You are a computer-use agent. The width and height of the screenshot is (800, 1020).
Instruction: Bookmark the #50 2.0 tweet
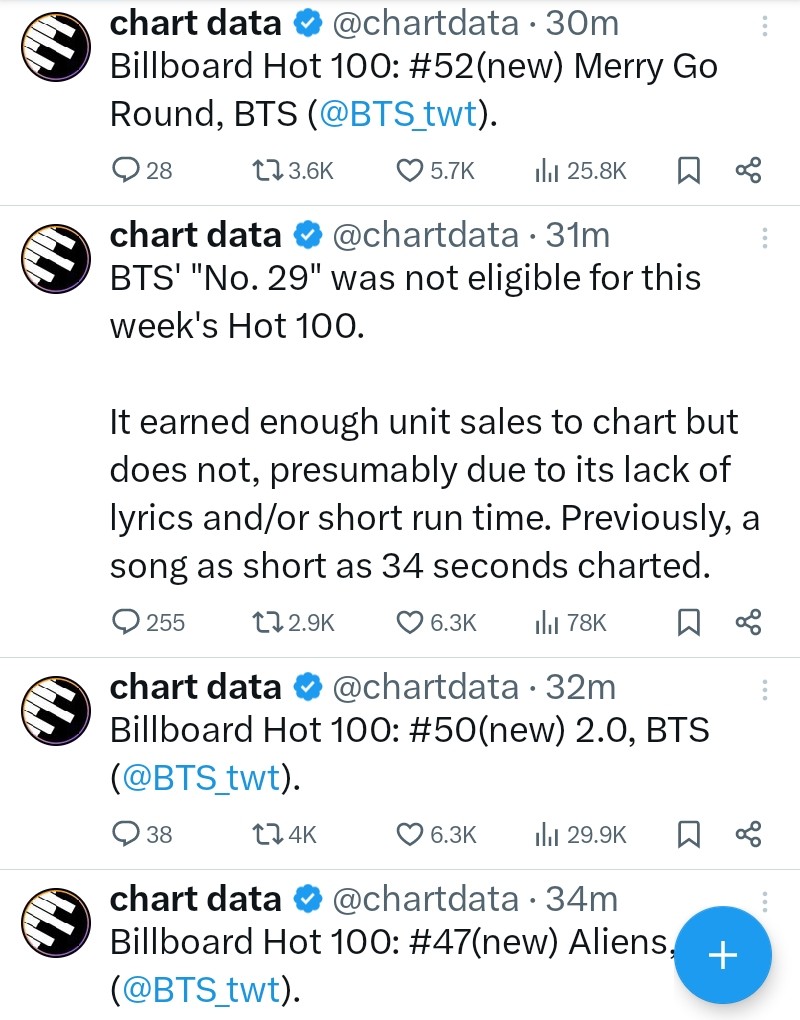point(688,833)
